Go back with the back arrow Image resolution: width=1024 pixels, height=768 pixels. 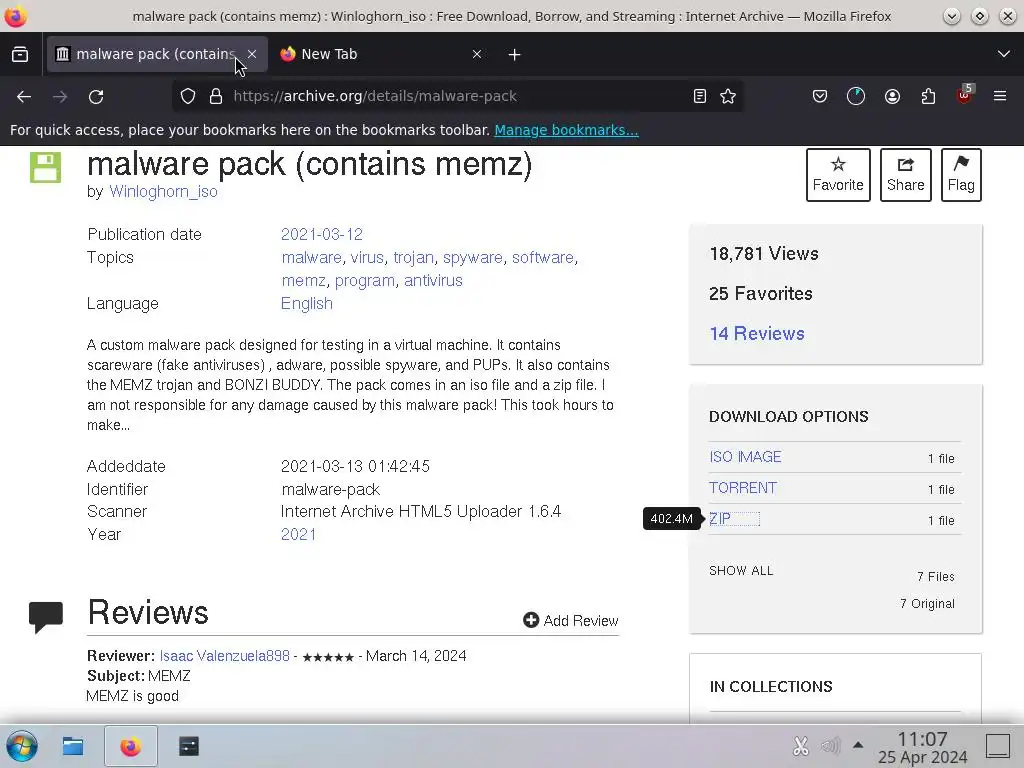tap(24, 97)
